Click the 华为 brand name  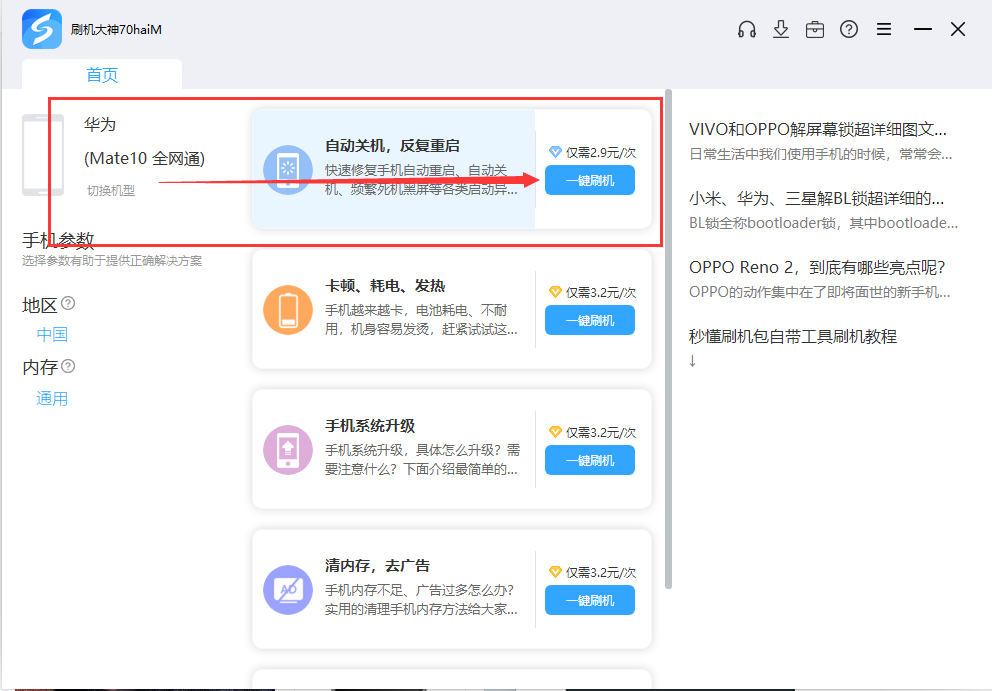tap(100, 124)
